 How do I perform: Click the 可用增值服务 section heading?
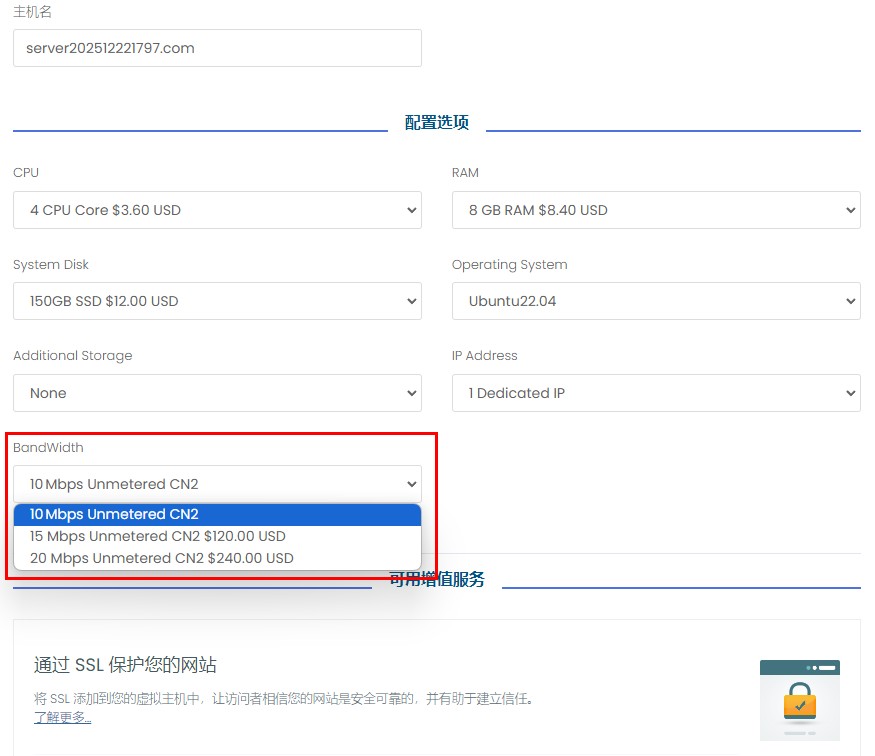tap(437, 580)
